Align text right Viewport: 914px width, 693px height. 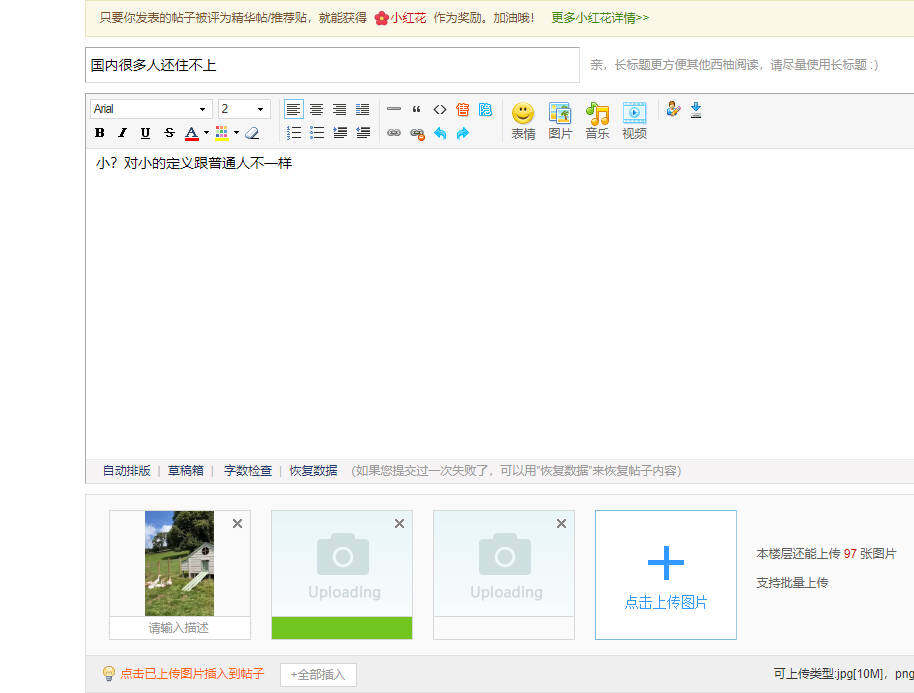339,109
